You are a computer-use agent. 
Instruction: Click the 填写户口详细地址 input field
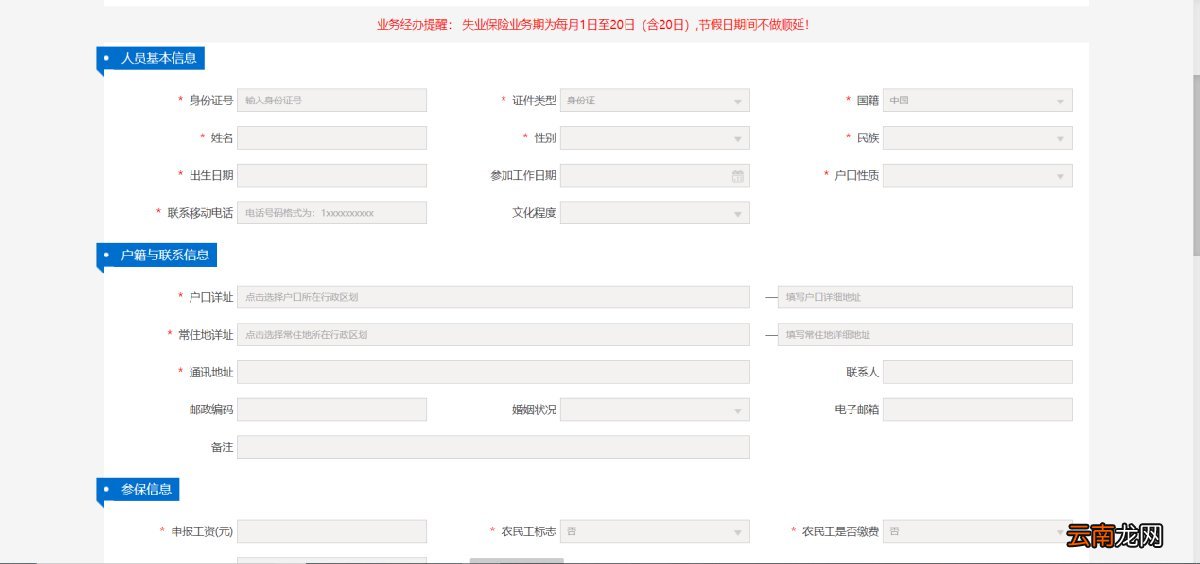[x=925, y=297]
